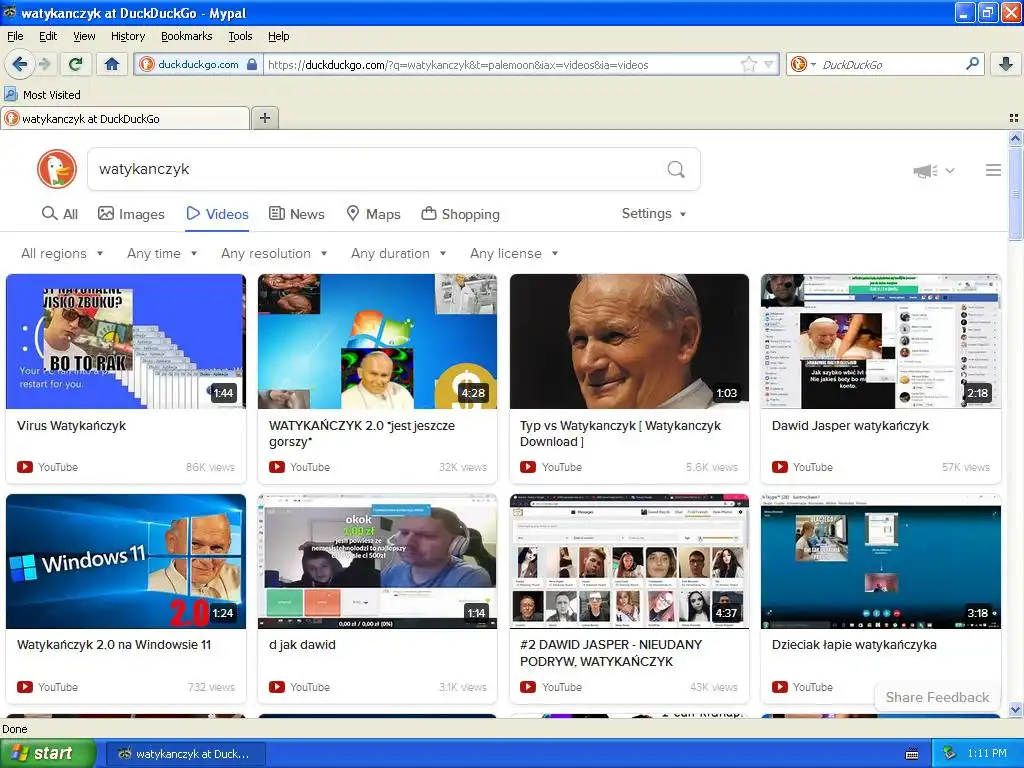
Task: Click the Mypal taskbar window button
Action: coord(185,754)
